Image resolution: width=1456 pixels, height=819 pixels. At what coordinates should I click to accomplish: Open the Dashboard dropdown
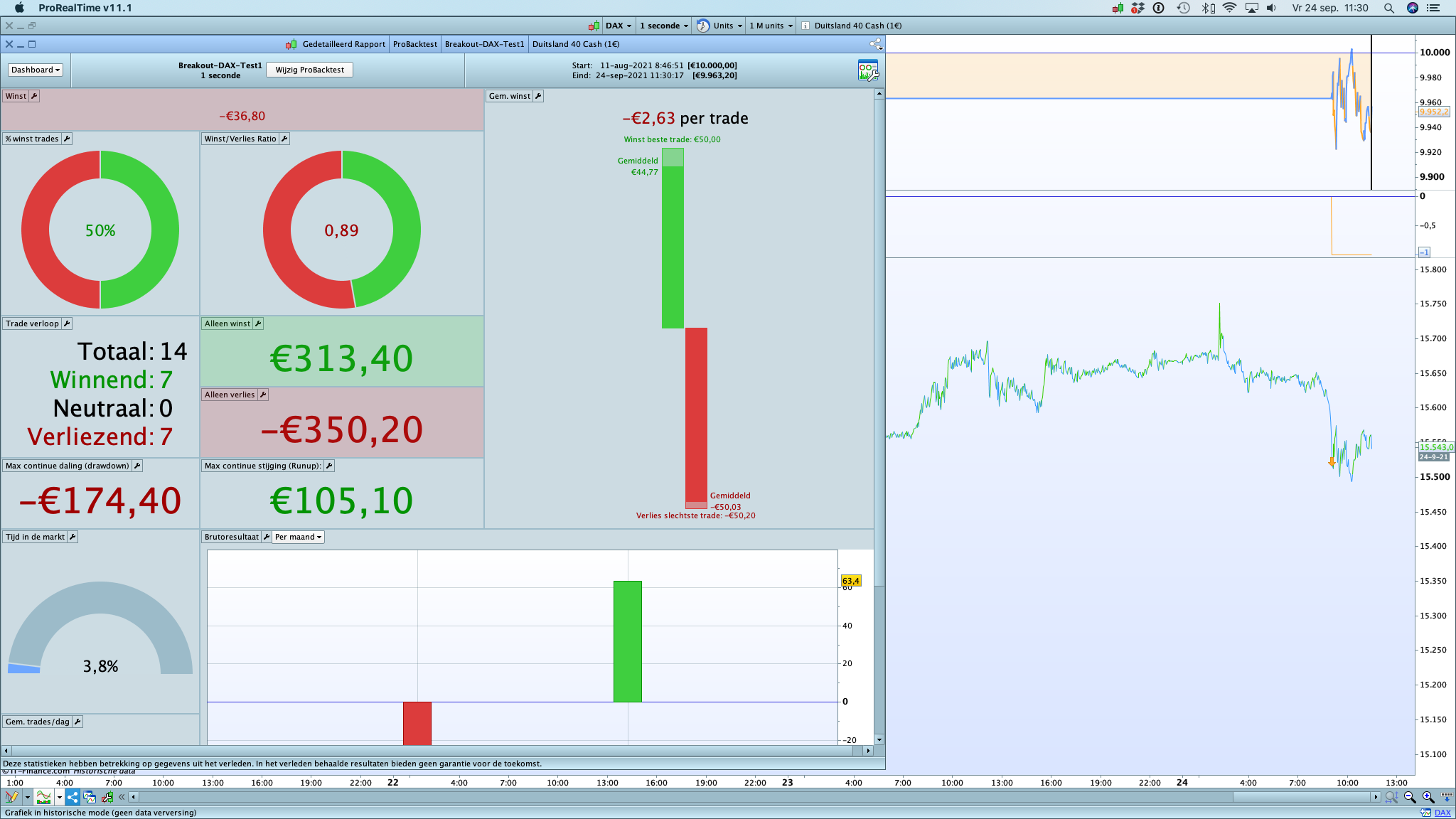pos(36,70)
